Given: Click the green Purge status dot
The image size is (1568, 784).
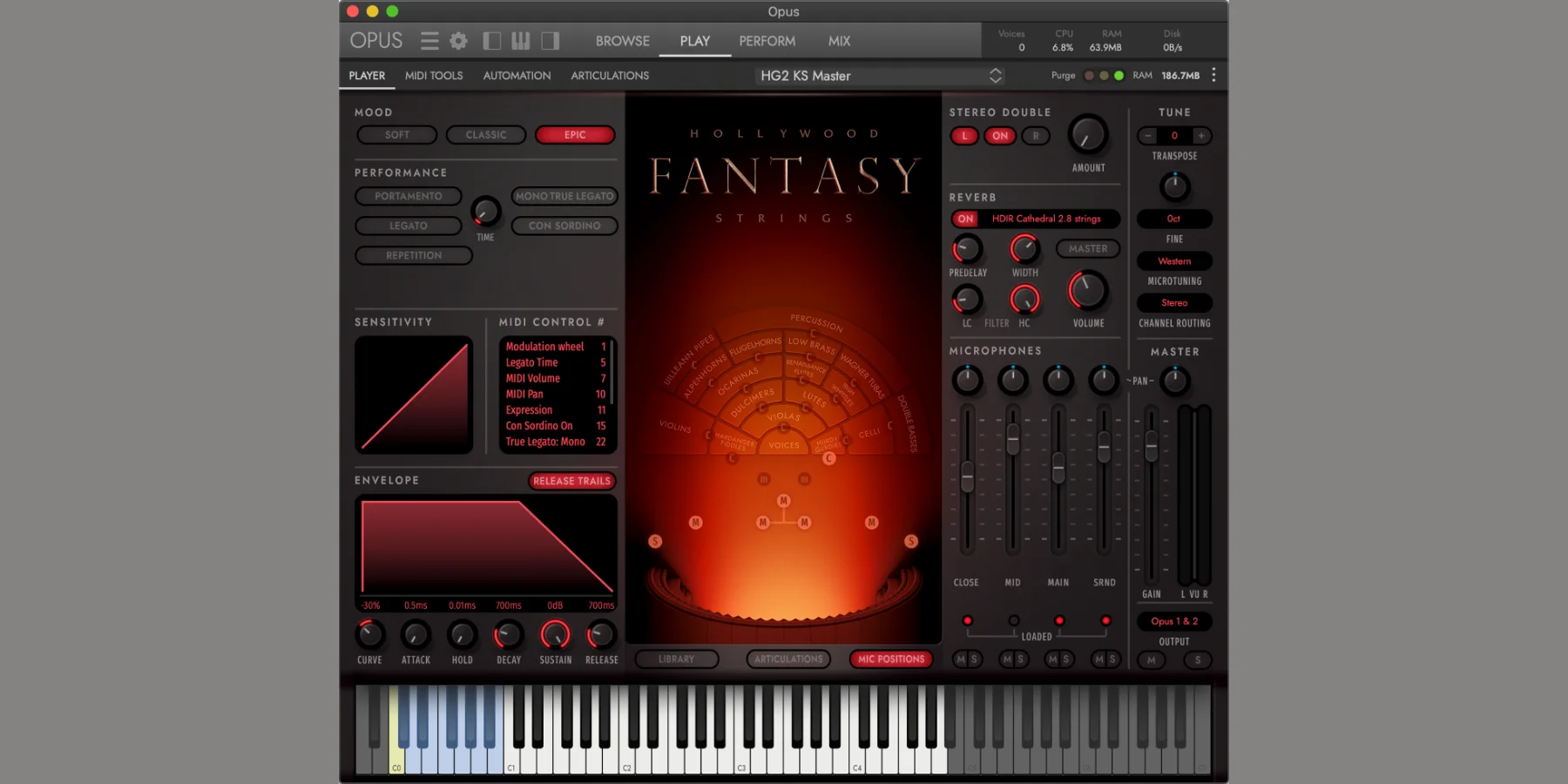Looking at the screenshot, I should pyautogui.click(x=1119, y=76).
